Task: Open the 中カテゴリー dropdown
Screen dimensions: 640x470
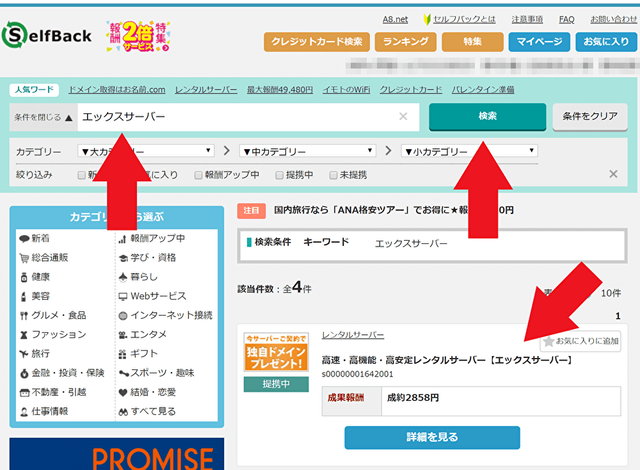Action: point(307,151)
